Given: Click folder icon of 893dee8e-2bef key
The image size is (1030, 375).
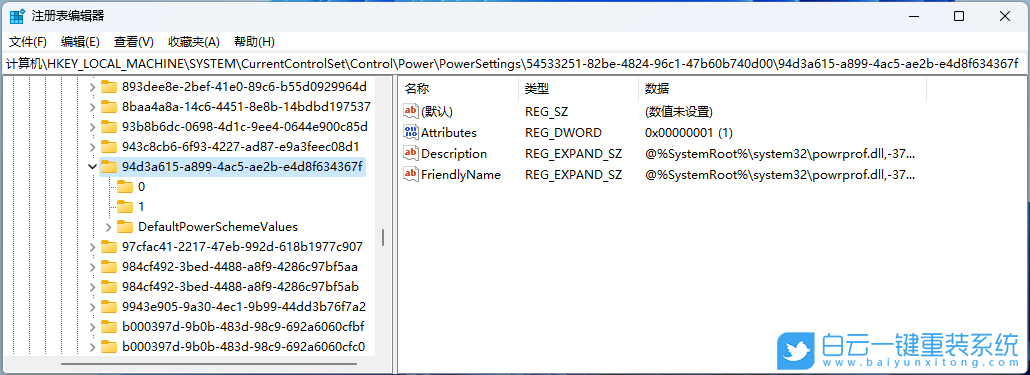Looking at the screenshot, I should coord(109,87).
